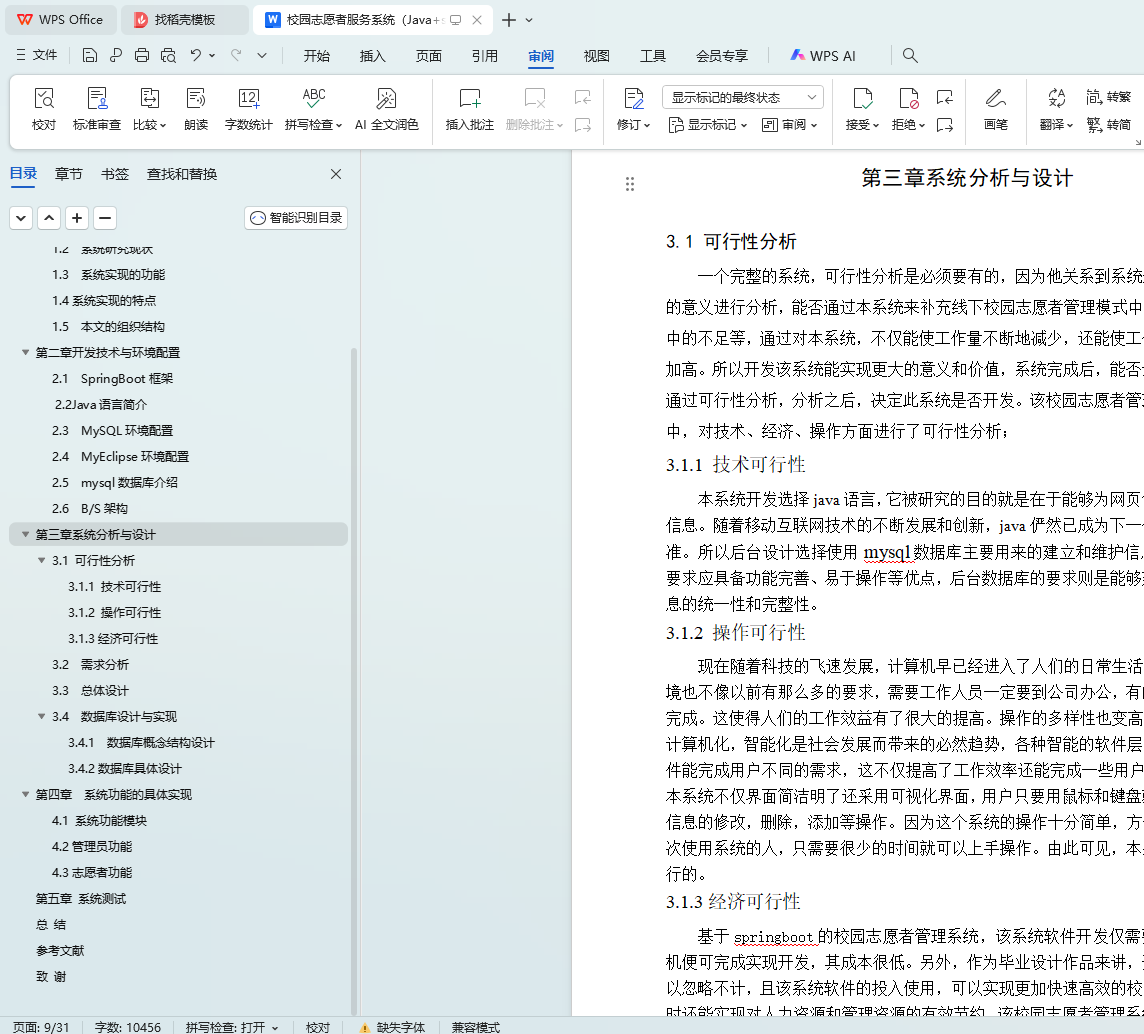Move outline selection up arrow button

click(x=49, y=217)
